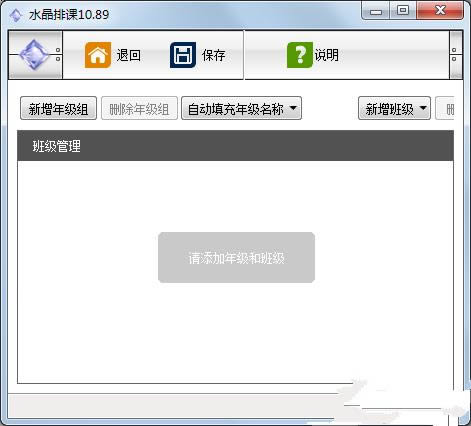
Task: Open help via the green question mark icon
Action: [x=300, y=55]
